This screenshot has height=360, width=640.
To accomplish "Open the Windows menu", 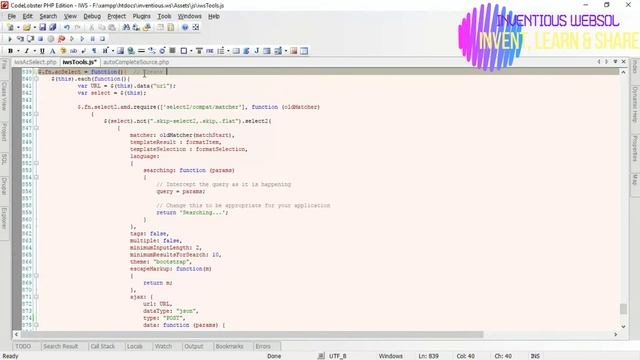I will (x=189, y=16).
